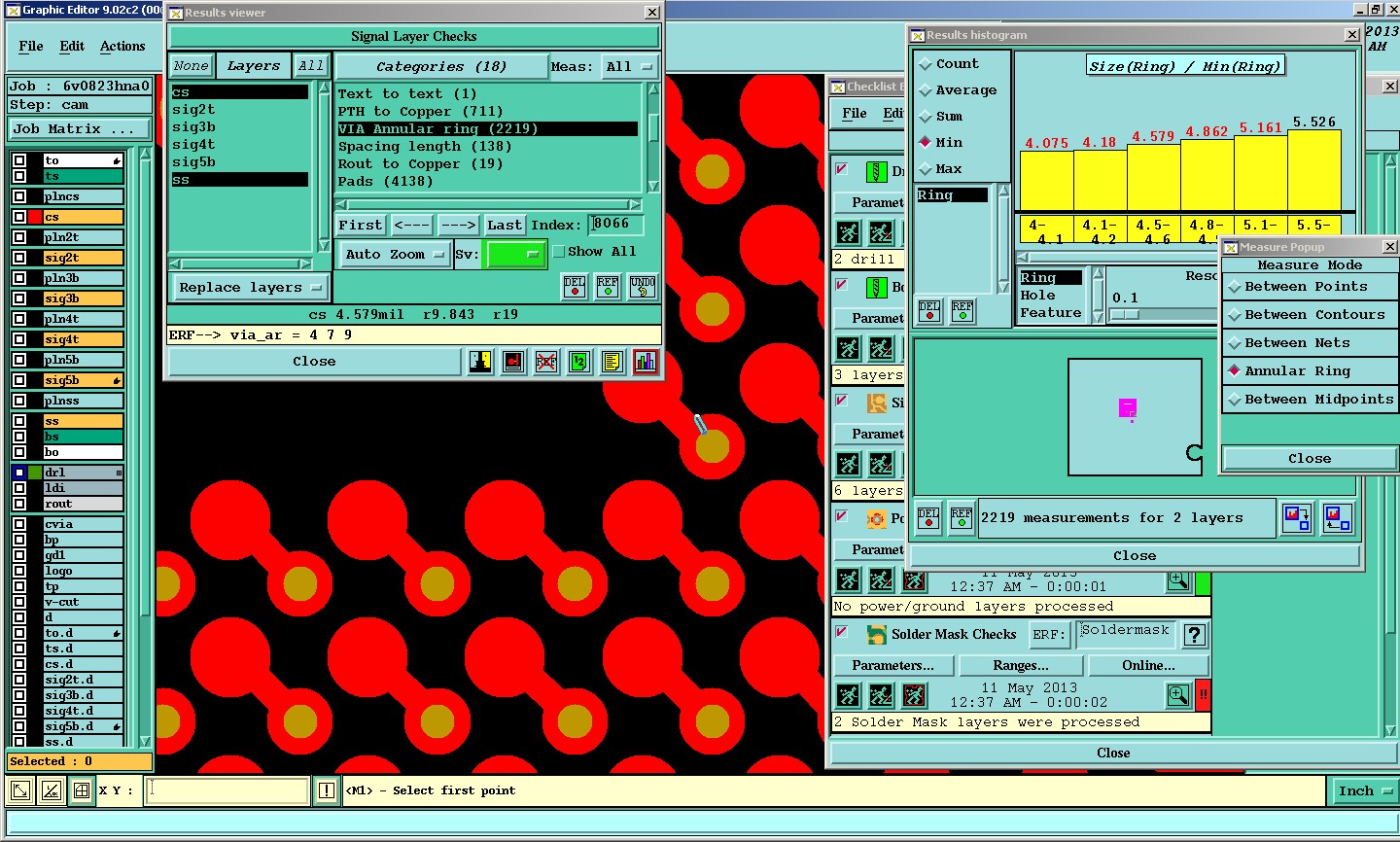This screenshot has width=1400, height=842.
Task: Click the crossed-out REF icon in Results viewer
Action: (x=546, y=362)
